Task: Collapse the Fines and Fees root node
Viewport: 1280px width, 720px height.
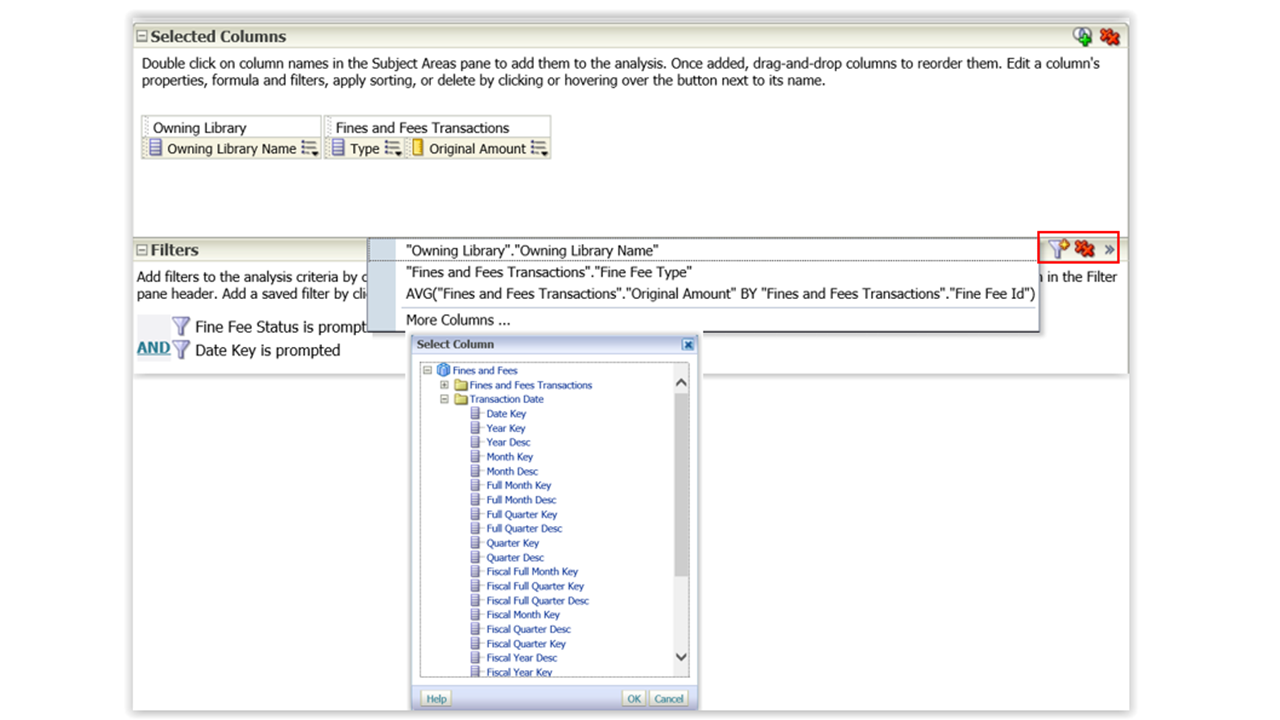Action: 428,370
